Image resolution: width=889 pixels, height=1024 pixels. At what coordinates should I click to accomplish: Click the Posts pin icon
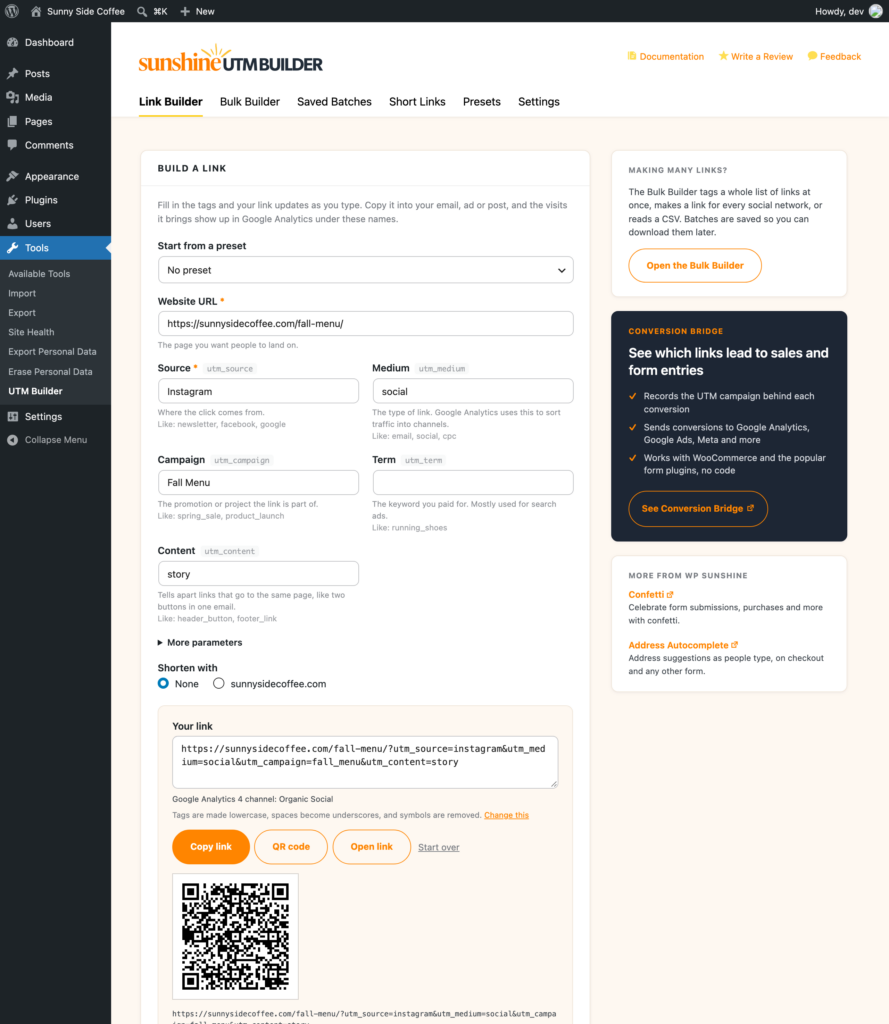click(12, 74)
